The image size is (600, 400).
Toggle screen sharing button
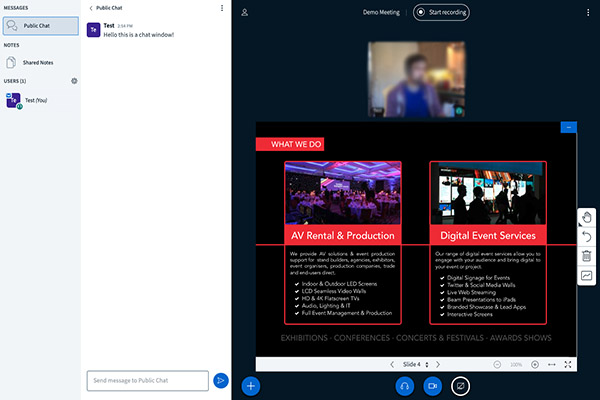coord(460,385)
